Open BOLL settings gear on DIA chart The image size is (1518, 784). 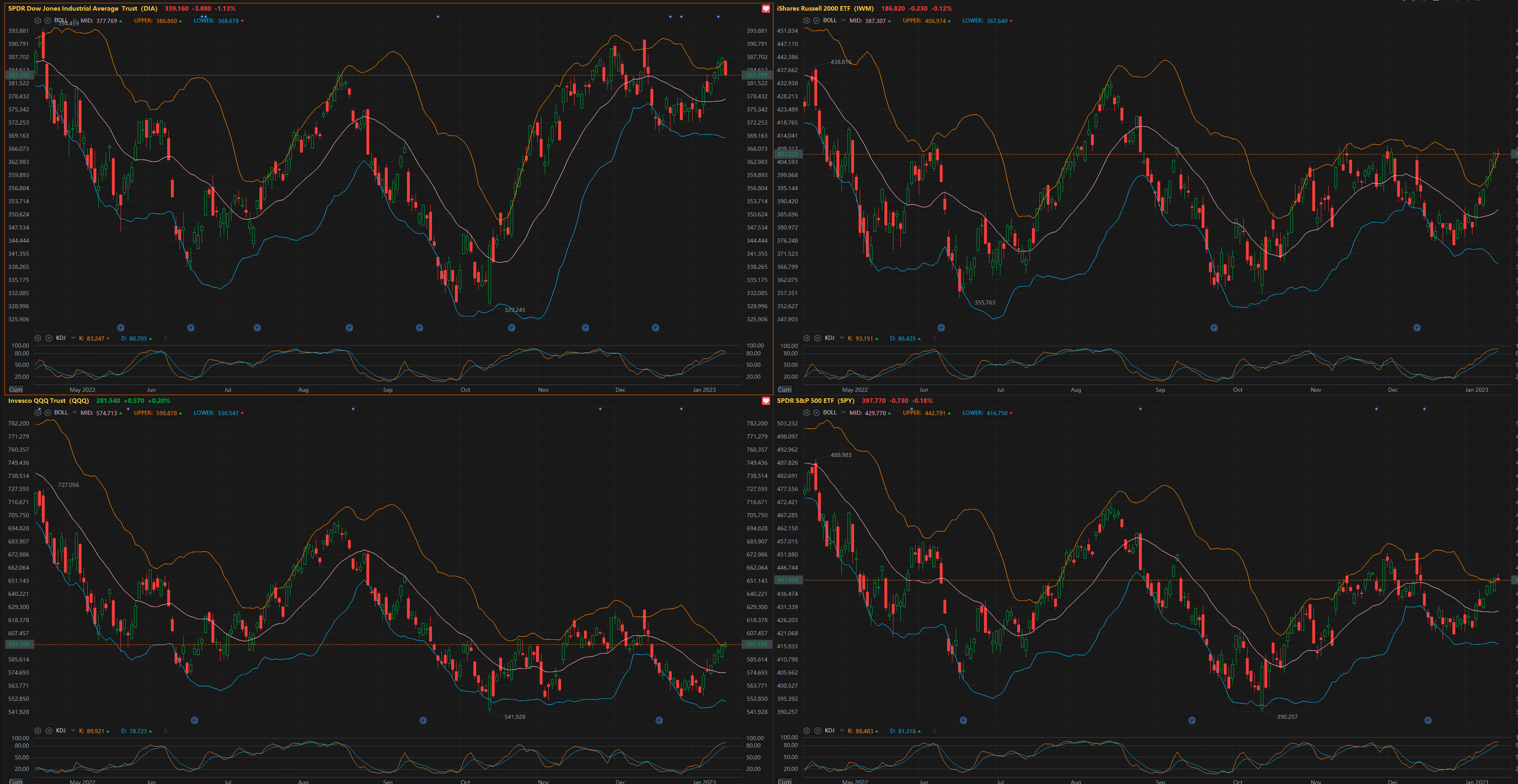38,20
